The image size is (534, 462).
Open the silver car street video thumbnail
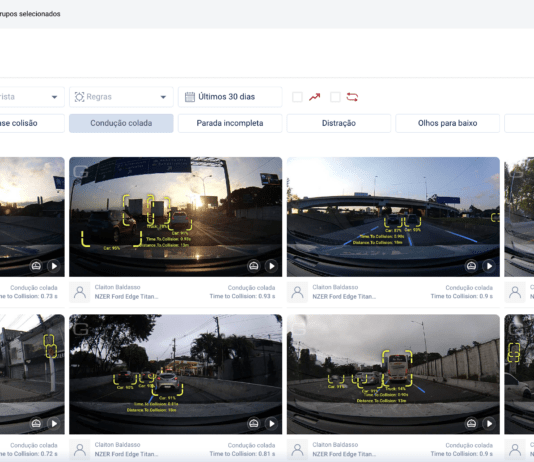point(175,374)
